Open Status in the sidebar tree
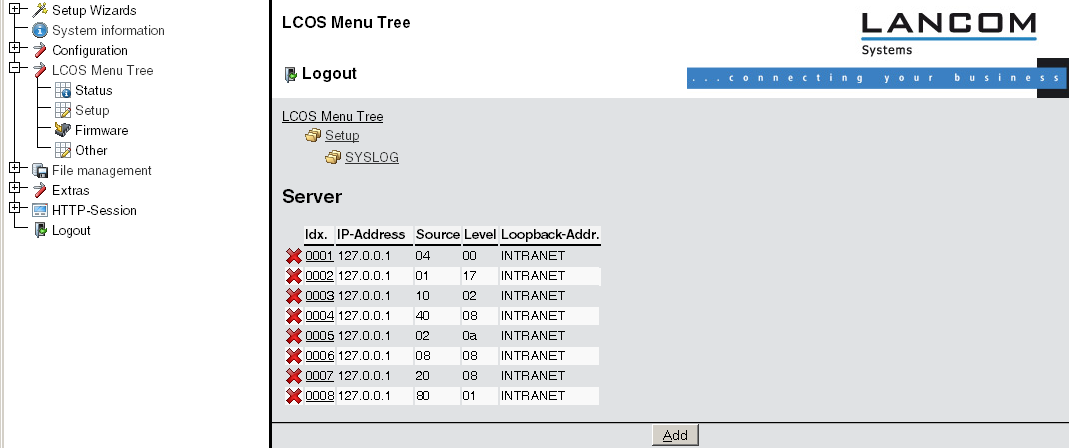The image size is (1069, 448). 93,90
